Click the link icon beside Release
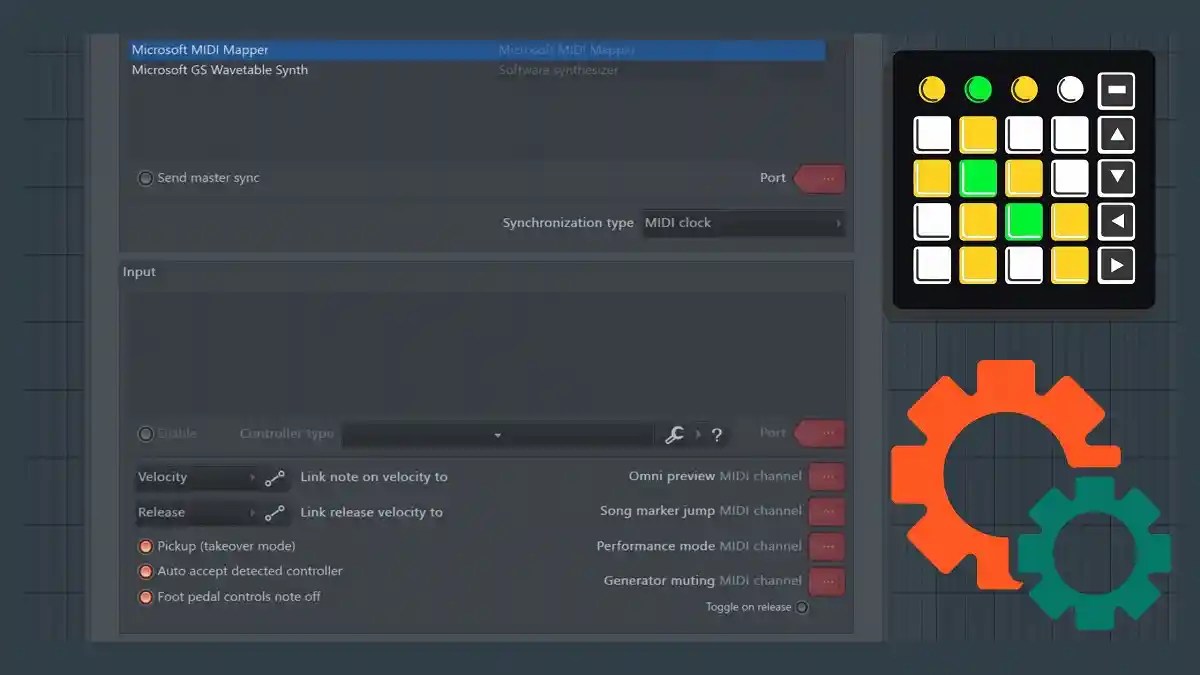Image resolution: width=1200 pixels, height=675 pixels. point(275,512)
